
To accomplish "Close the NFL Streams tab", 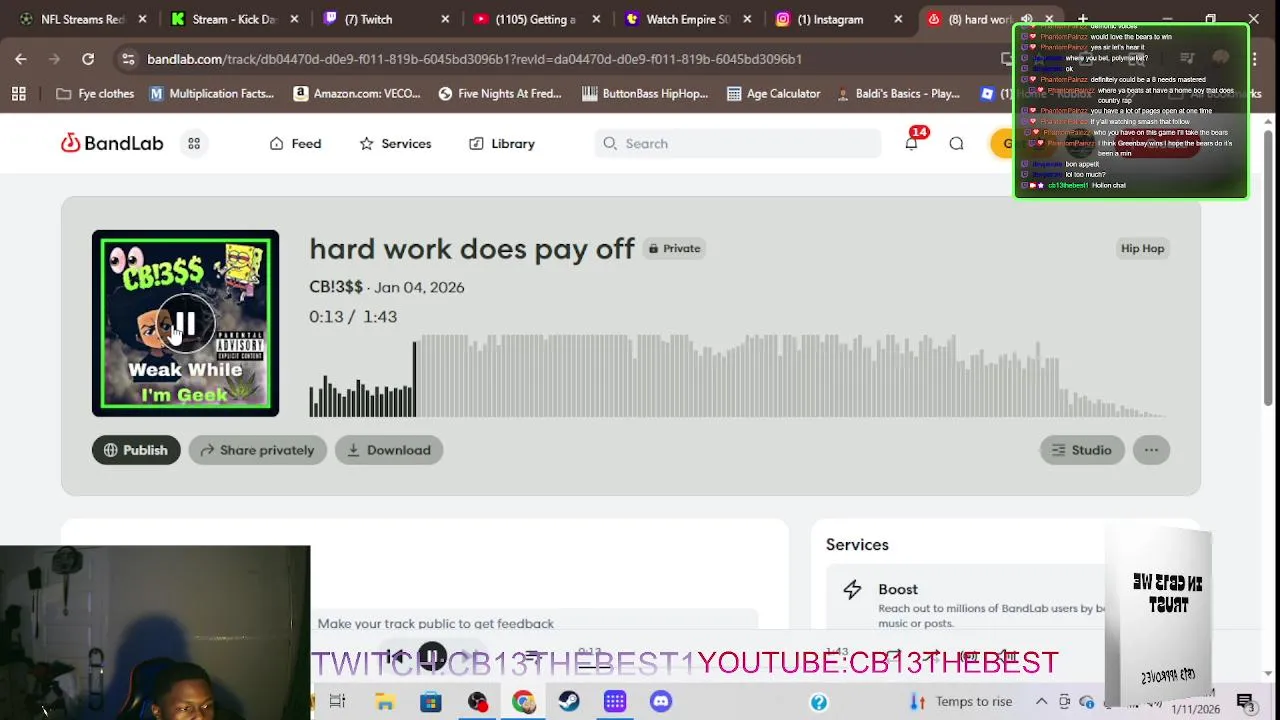I will (x=142, y=19).
